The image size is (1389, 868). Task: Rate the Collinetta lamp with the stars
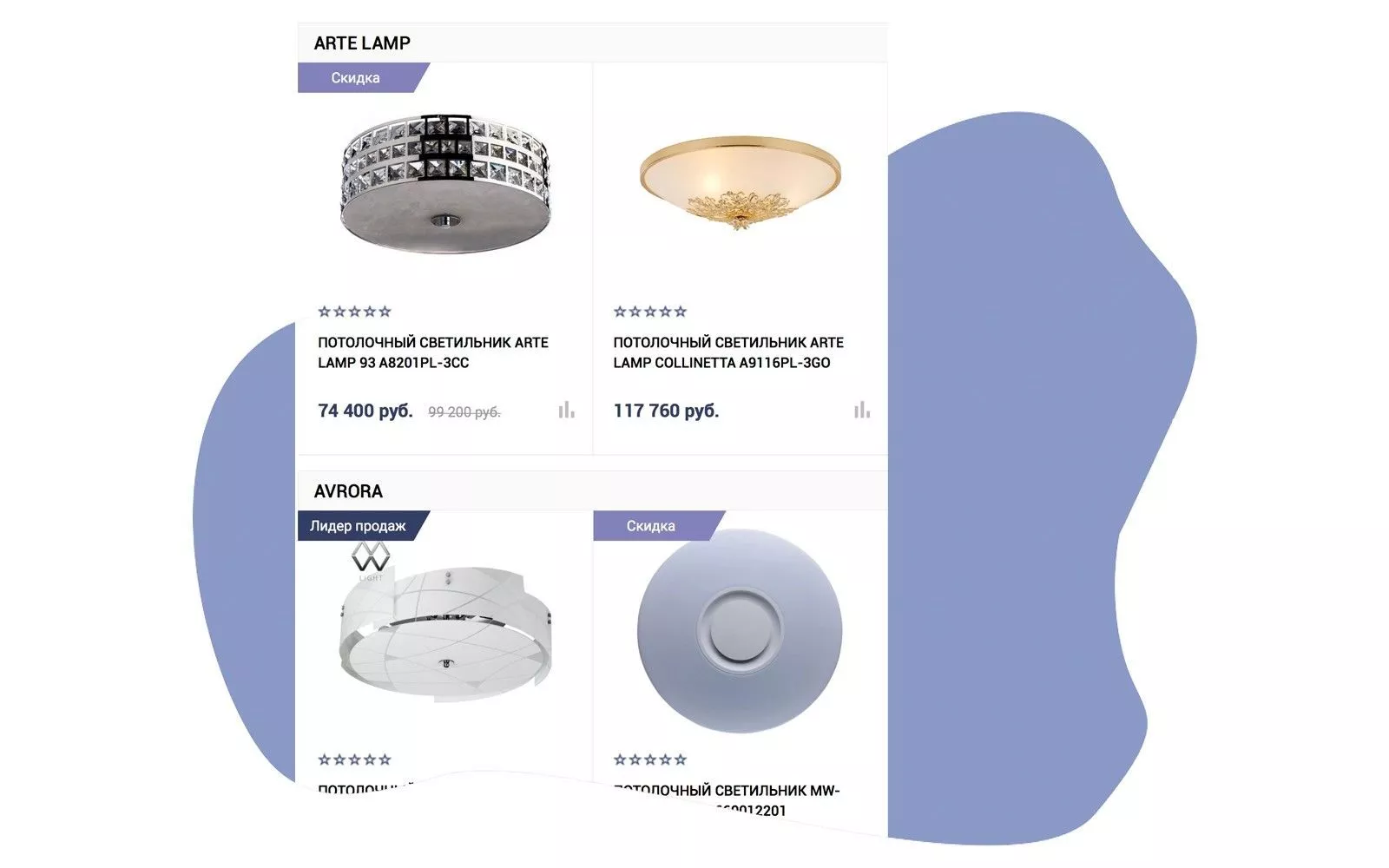pos(650,312)
